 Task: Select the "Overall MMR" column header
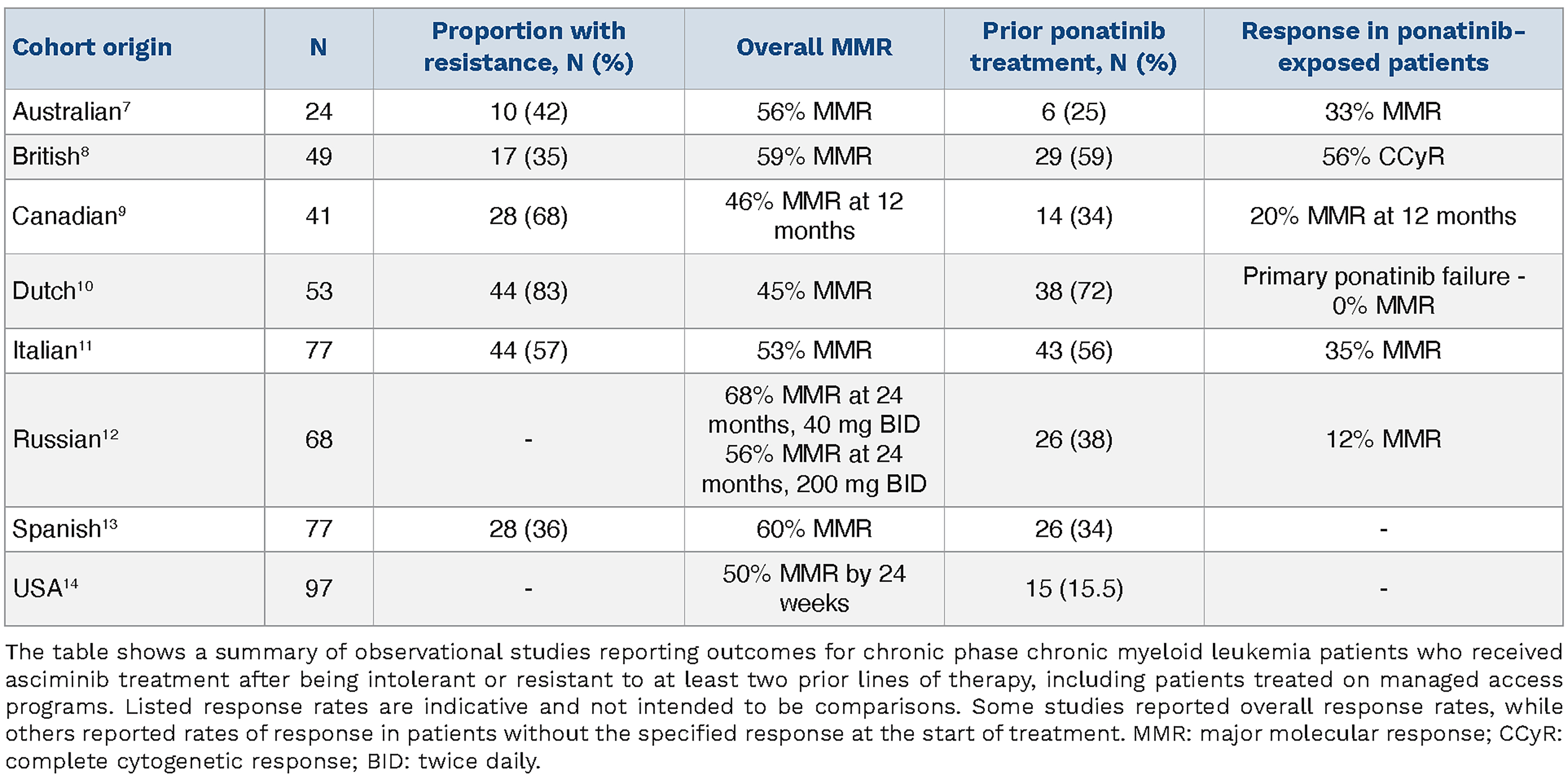(x=814, y=48)
